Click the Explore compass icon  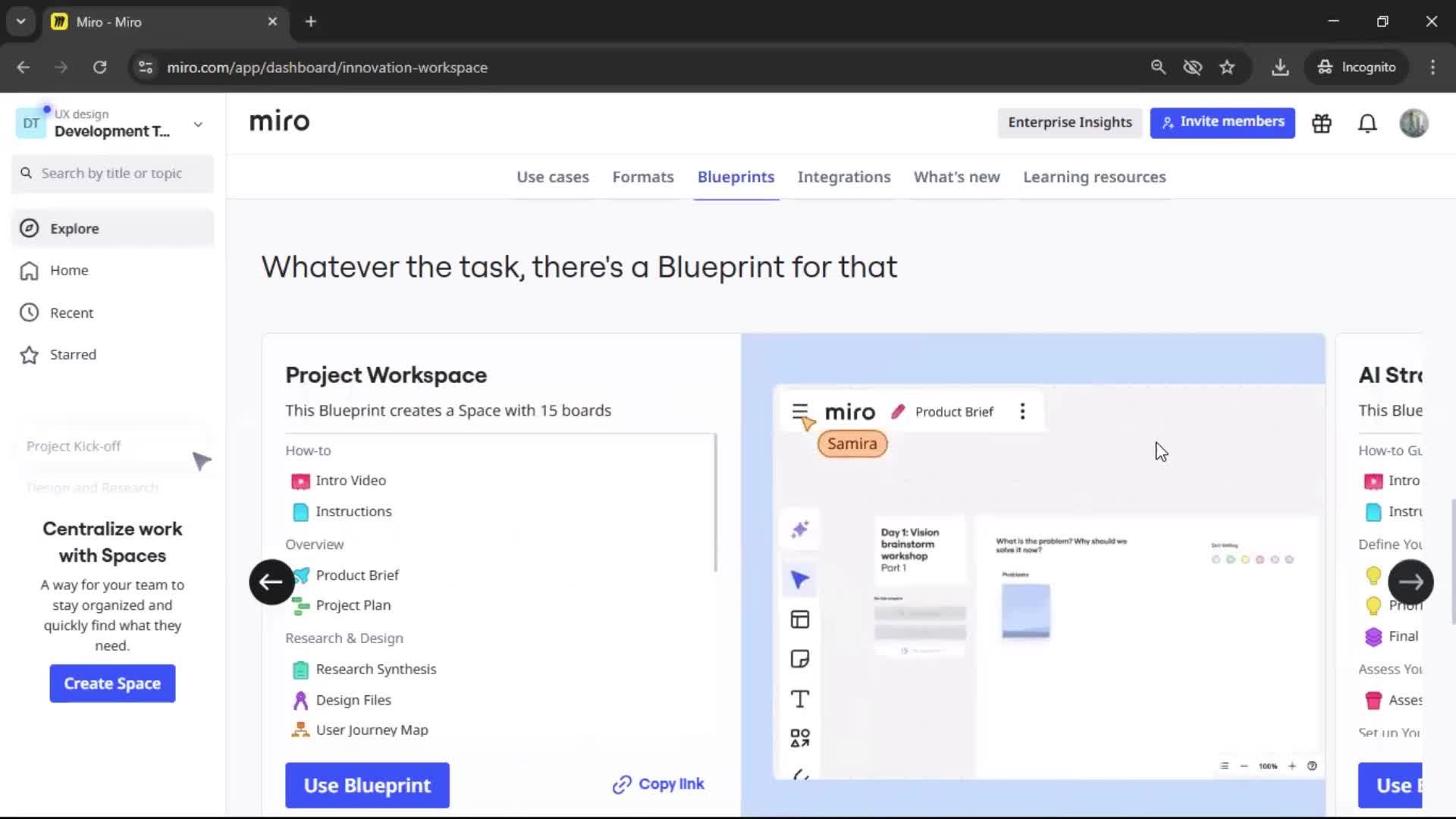click(29, 228)
